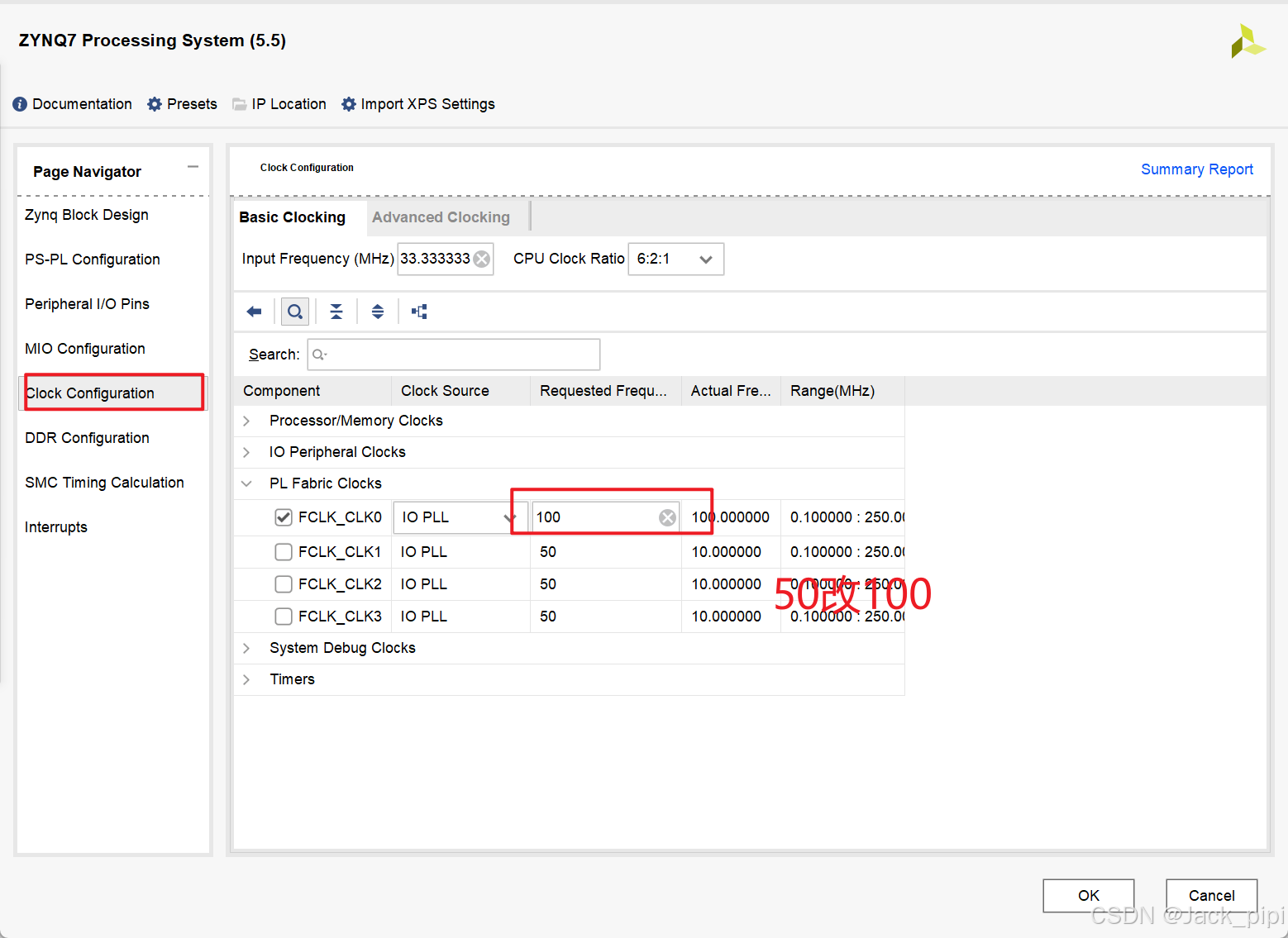Click FCLK_CLK3 IO PLL source cell
This screenshot has height=938, width=1288.
461,617
